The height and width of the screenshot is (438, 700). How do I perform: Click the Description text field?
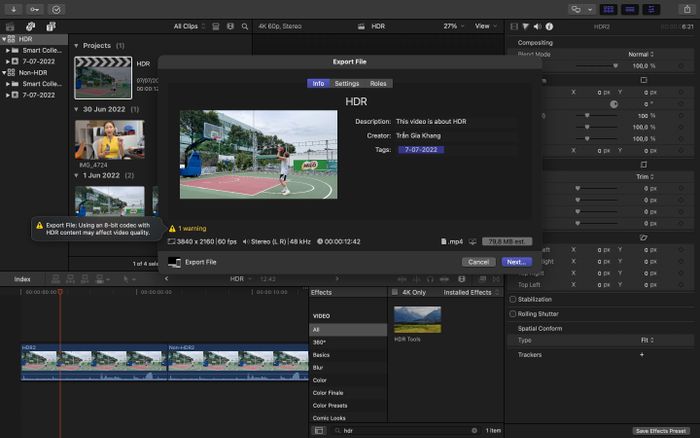(456, 121)
